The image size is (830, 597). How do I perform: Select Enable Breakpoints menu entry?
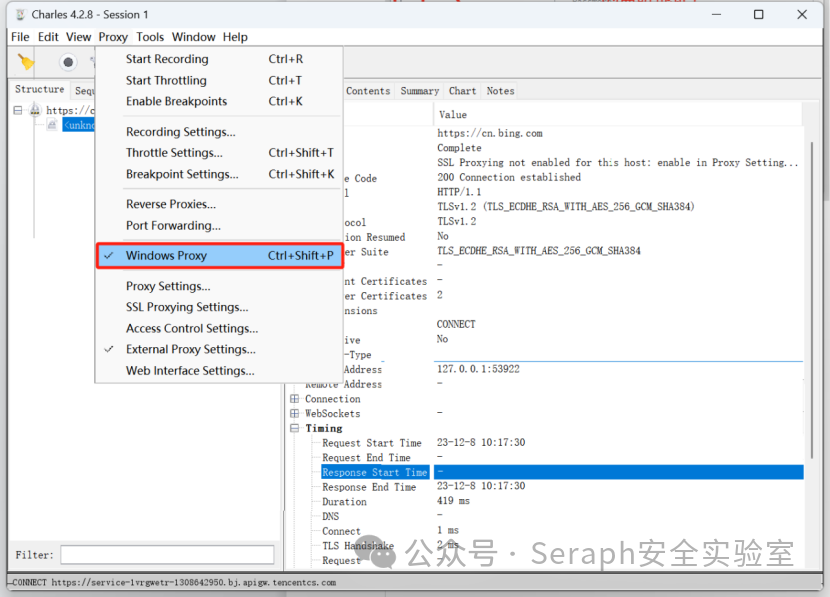pos(220,101)
